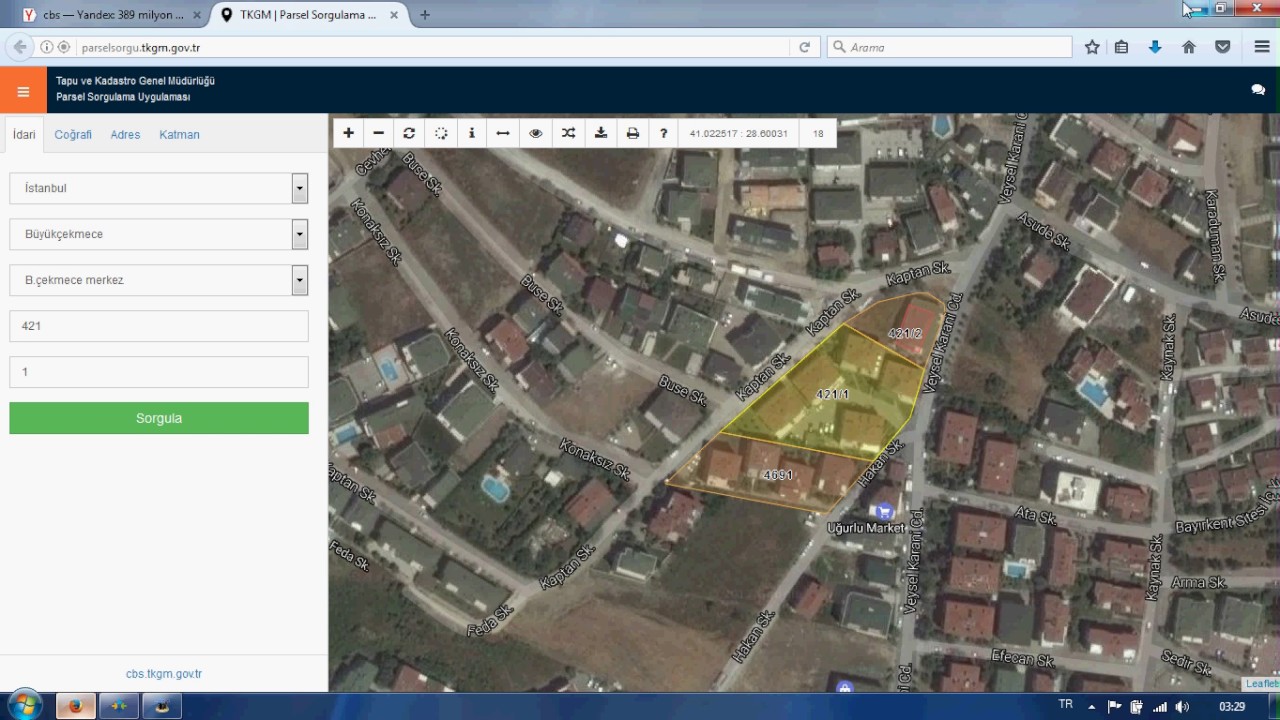
Task: Expand the İstanbul province dropdown
Action: 299,188
